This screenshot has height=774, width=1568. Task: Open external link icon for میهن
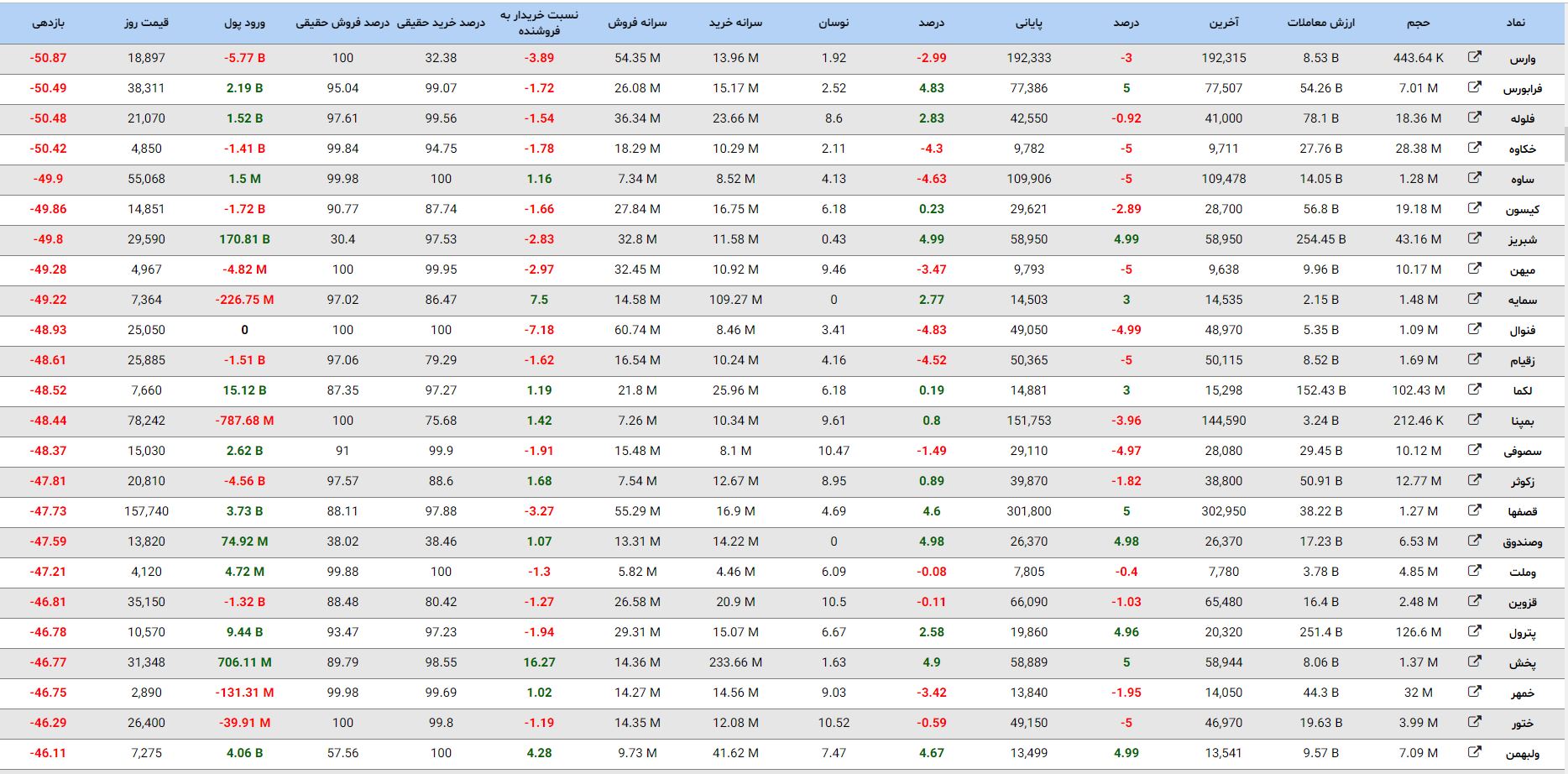(1475, 269)
